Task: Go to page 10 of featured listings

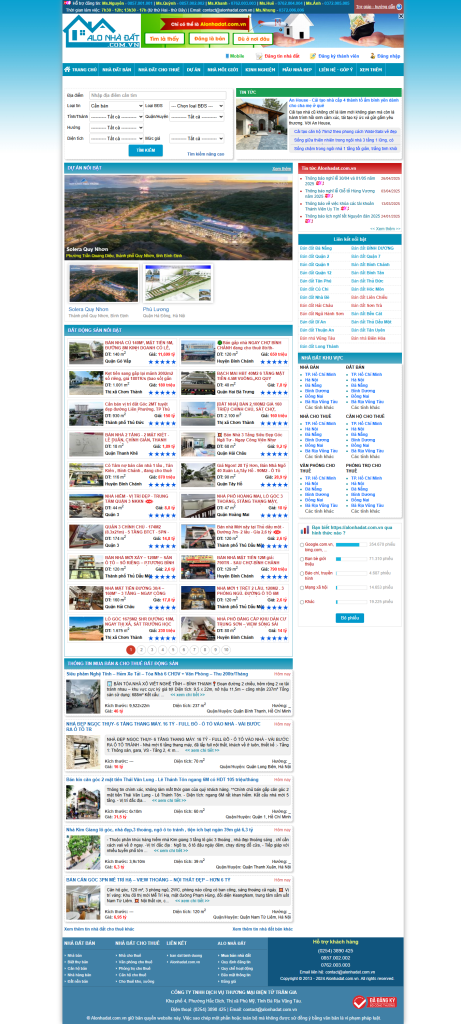Action: 226,650
